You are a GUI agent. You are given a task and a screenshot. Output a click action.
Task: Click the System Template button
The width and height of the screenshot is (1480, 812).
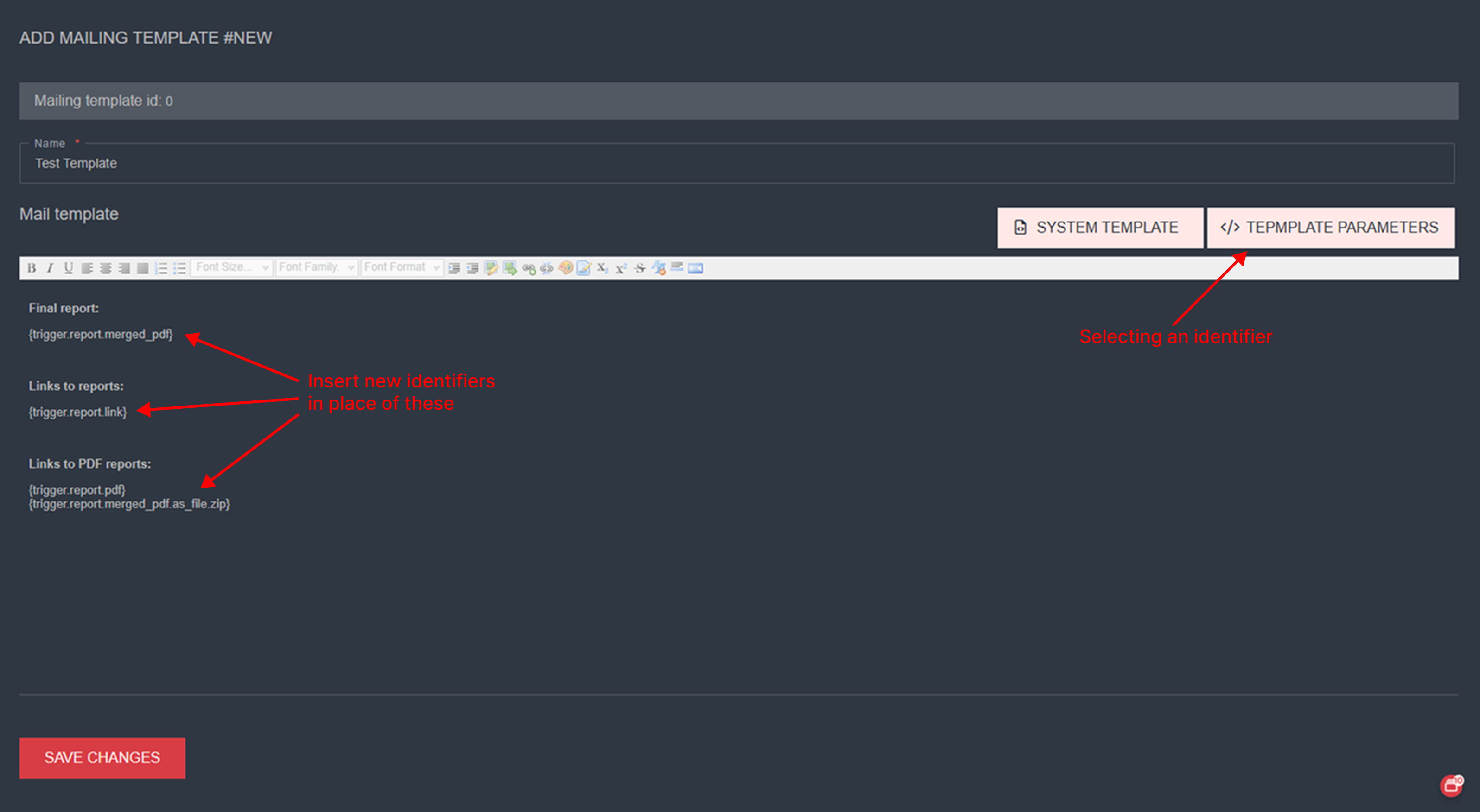1100,228
